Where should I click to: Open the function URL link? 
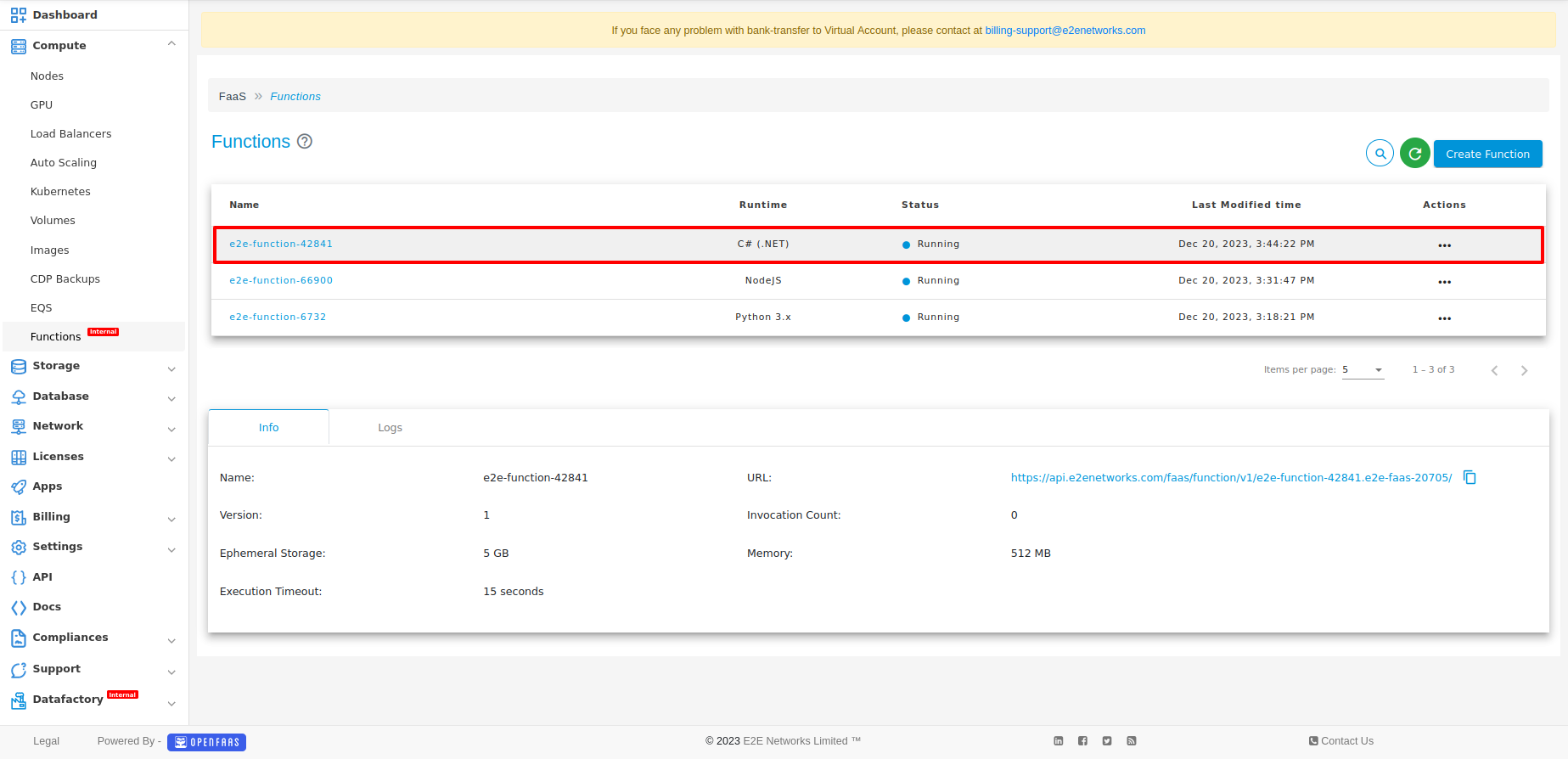[x=1231, y=478]
